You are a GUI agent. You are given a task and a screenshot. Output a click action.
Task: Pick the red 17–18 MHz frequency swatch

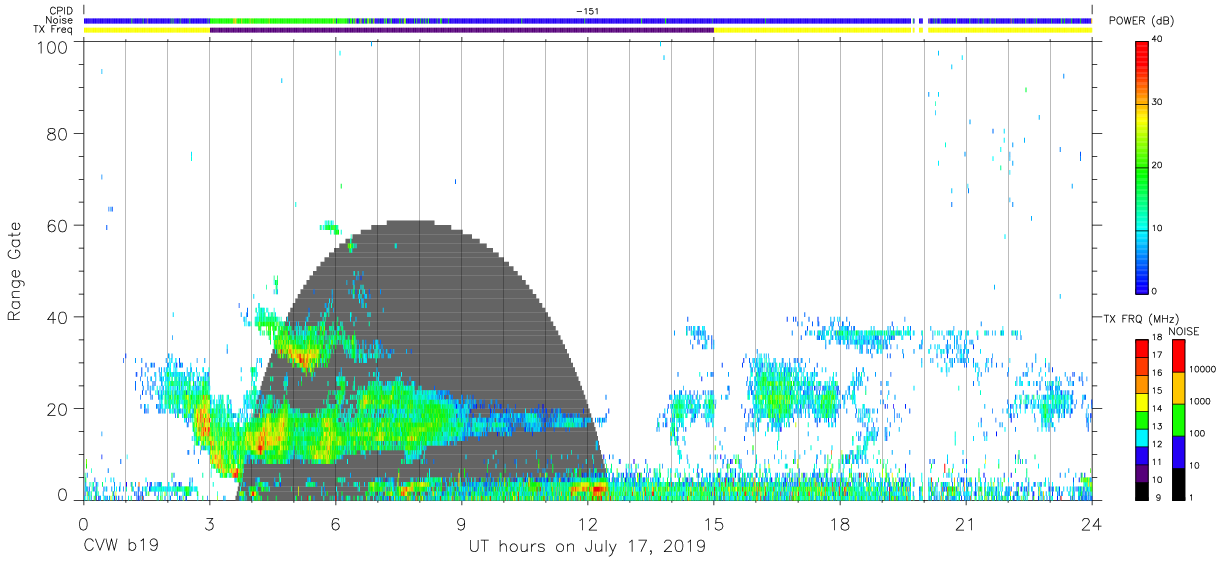click(1142, 349)
